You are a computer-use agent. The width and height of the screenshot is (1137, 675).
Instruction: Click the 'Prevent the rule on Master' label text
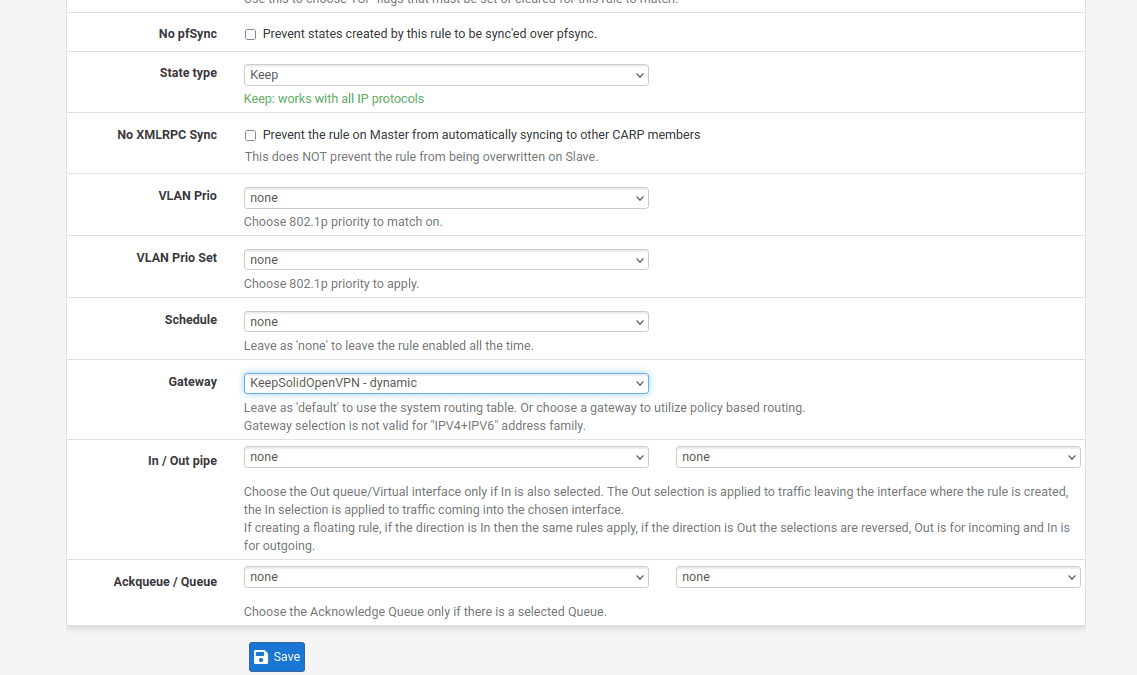(x=481, y=135)
